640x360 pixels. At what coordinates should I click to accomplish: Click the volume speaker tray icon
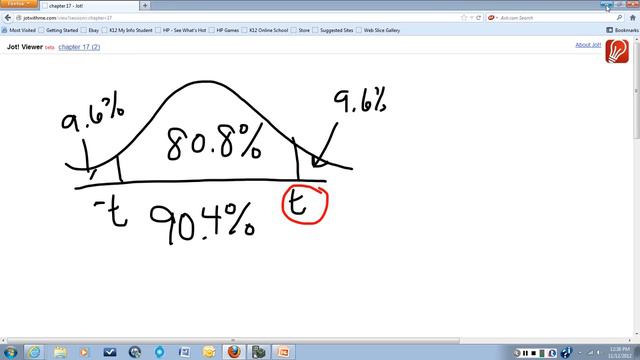599,353
